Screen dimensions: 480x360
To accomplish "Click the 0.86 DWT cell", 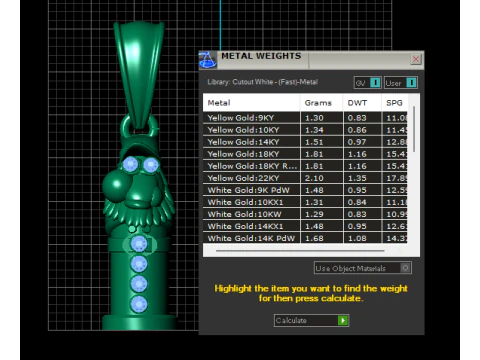I will point(362,130).
